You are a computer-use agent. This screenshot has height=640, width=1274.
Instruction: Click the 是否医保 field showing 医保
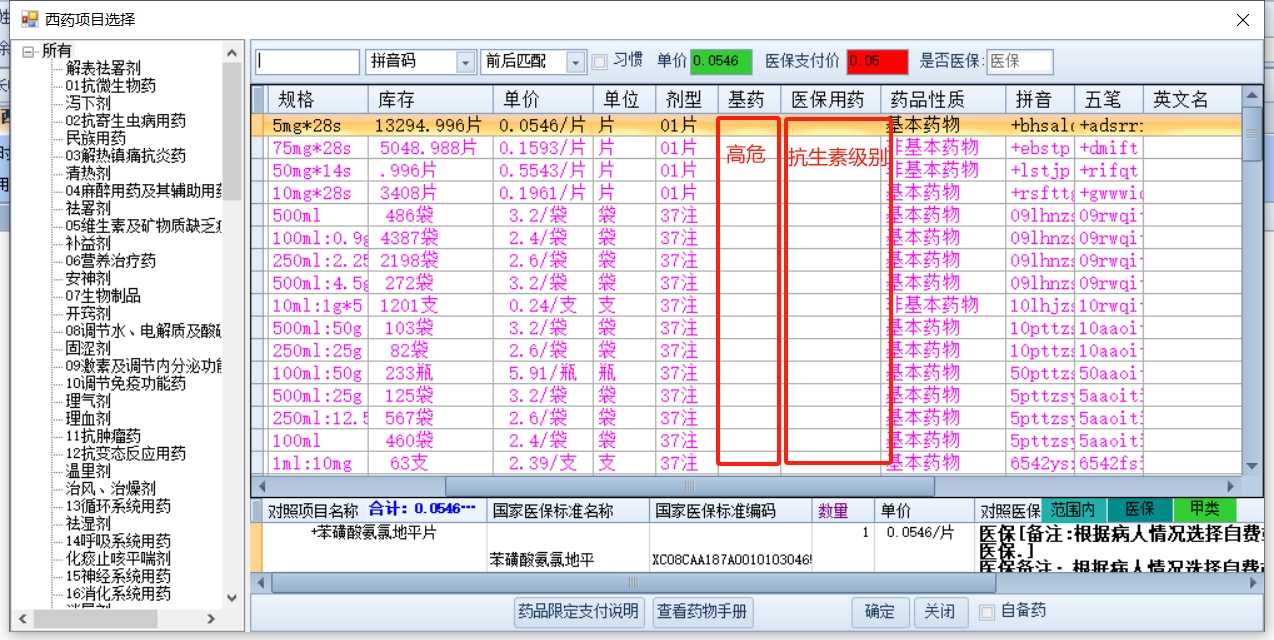(1019, 62)
